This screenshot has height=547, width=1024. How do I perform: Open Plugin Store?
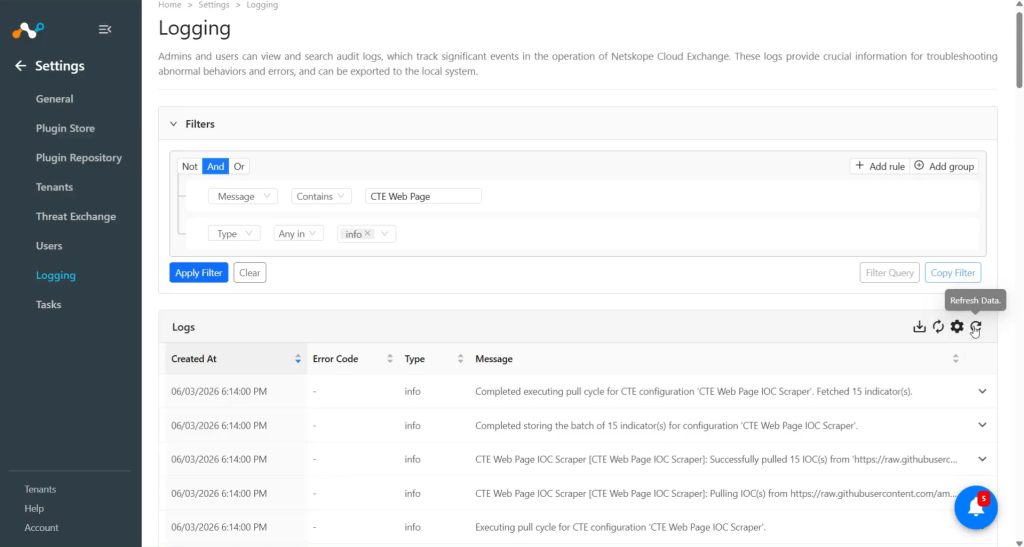tap(65, 129)
